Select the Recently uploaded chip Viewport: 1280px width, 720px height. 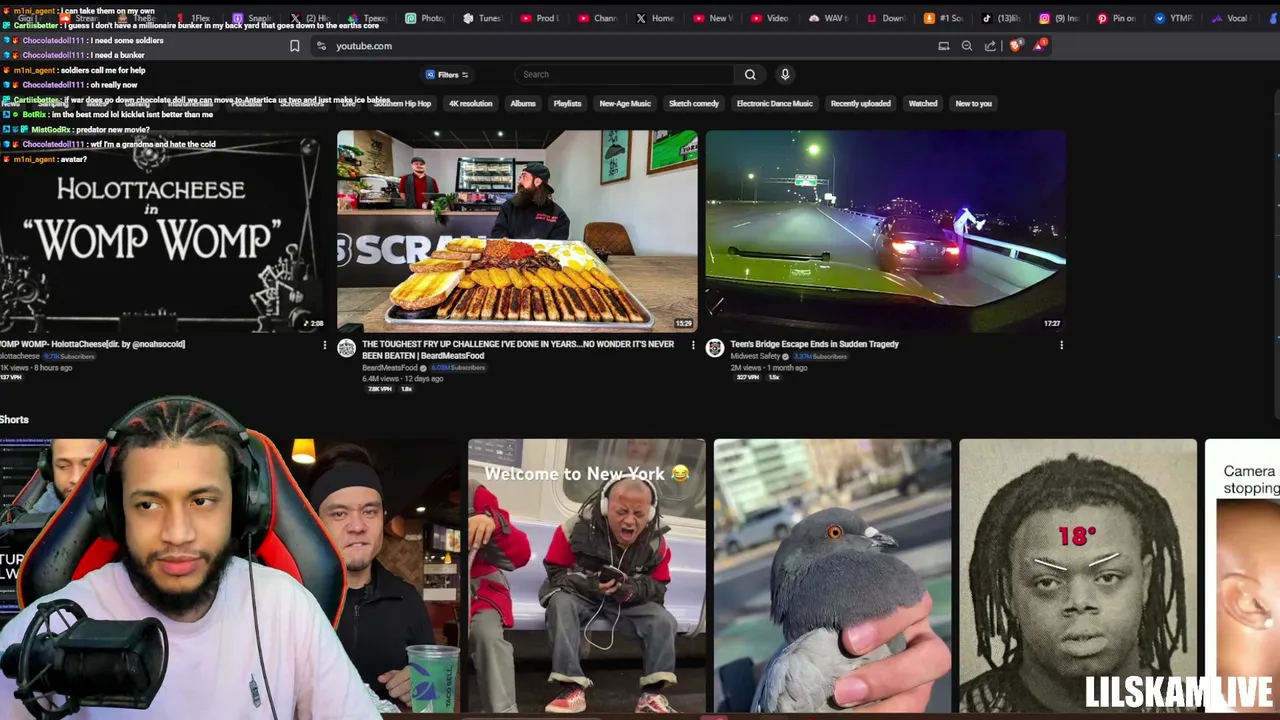pyautogui.click(x=861, y=103)
